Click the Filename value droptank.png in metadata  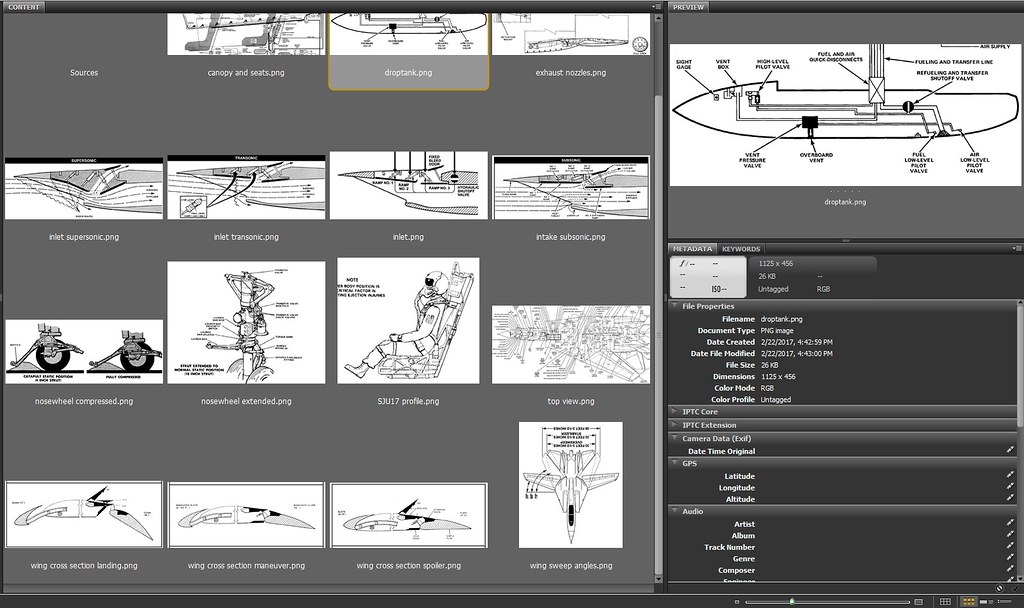(x=782, y=319)
